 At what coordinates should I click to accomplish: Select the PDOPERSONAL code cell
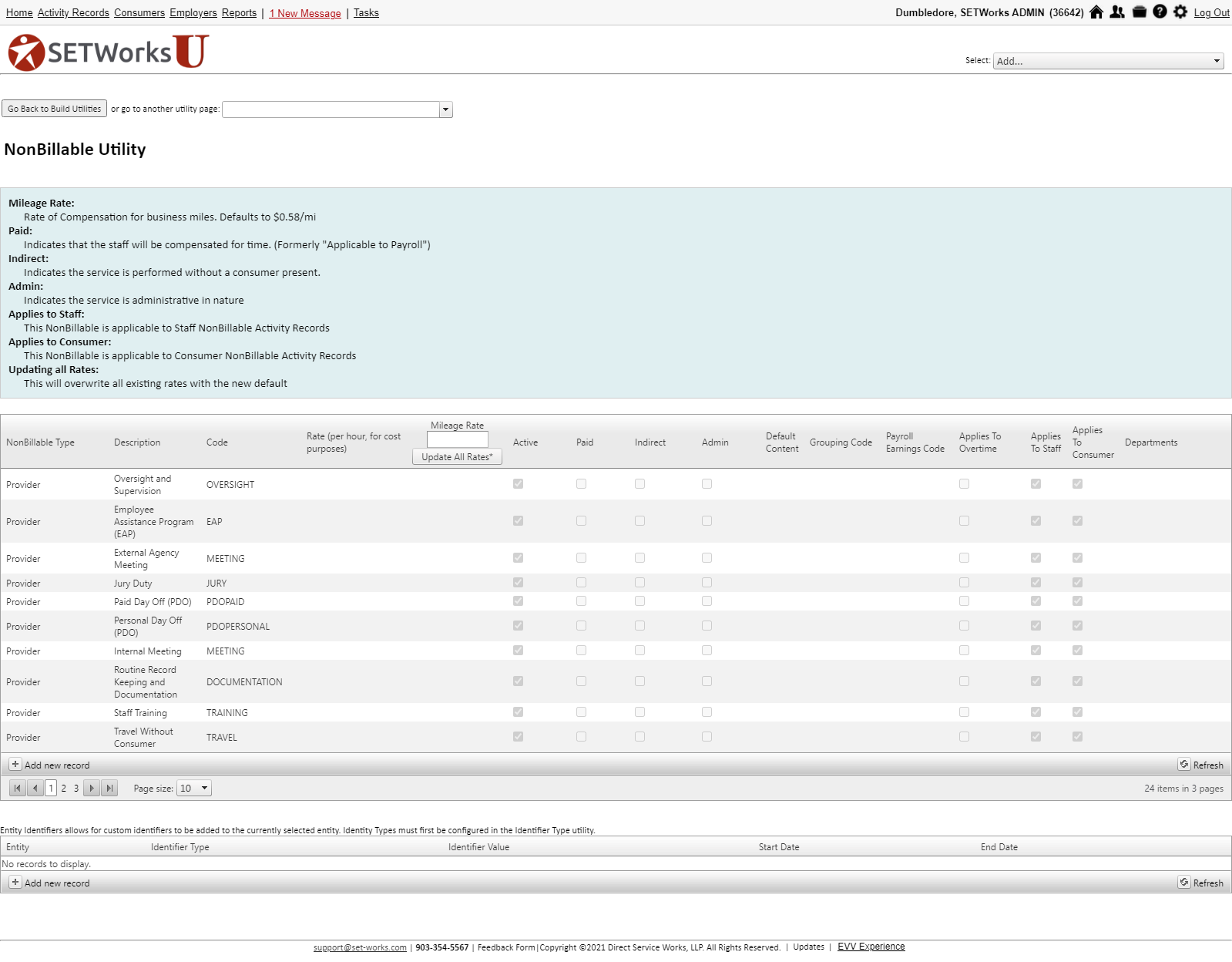pos(238,627)
